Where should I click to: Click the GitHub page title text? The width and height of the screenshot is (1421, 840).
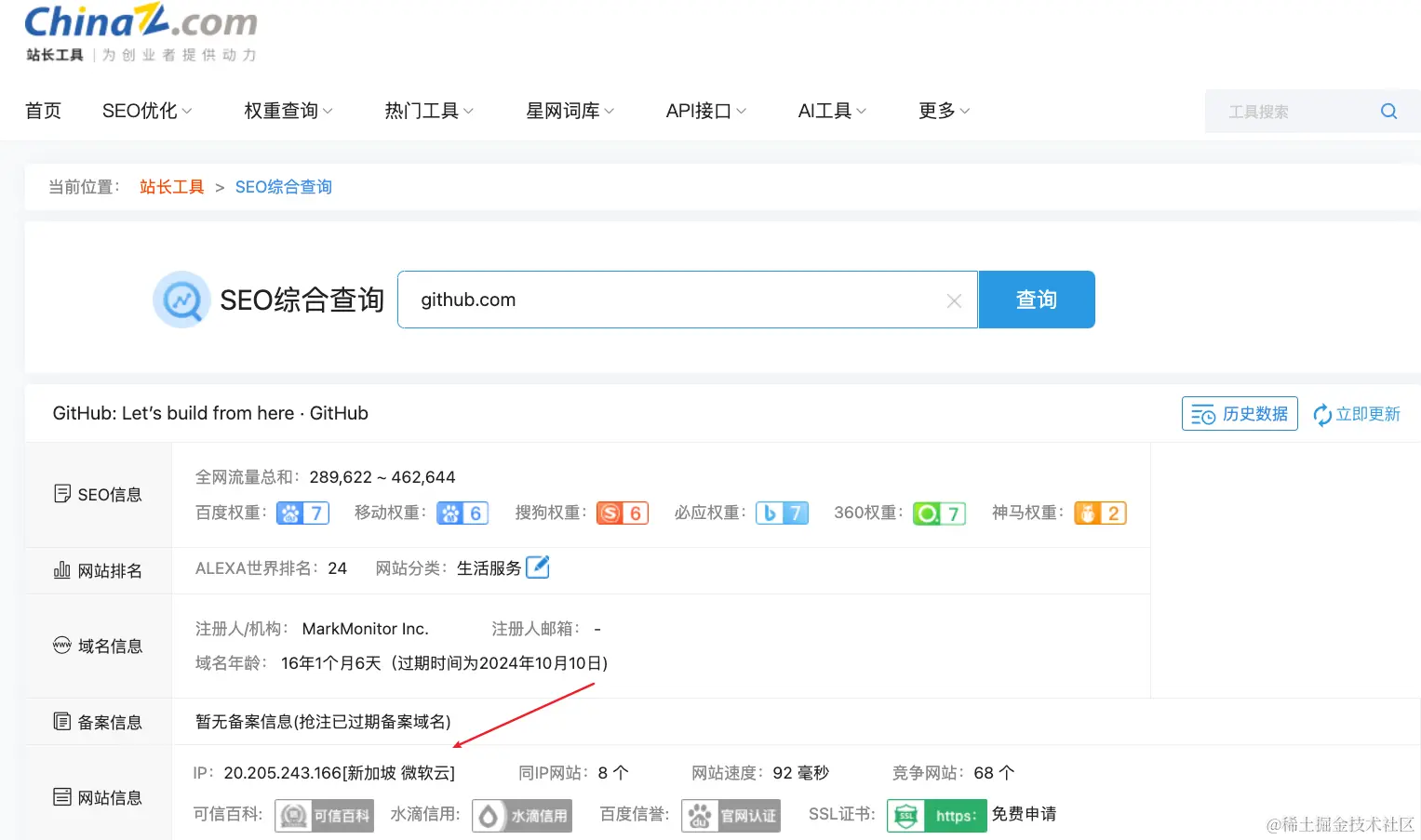click(x=210, y=413)
